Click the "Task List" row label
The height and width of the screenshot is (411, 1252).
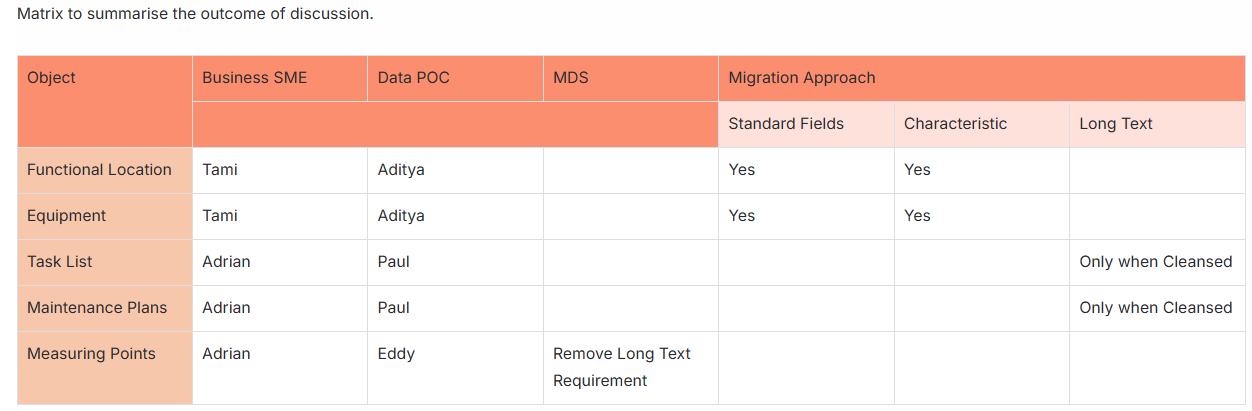click(x=59, y=262)
